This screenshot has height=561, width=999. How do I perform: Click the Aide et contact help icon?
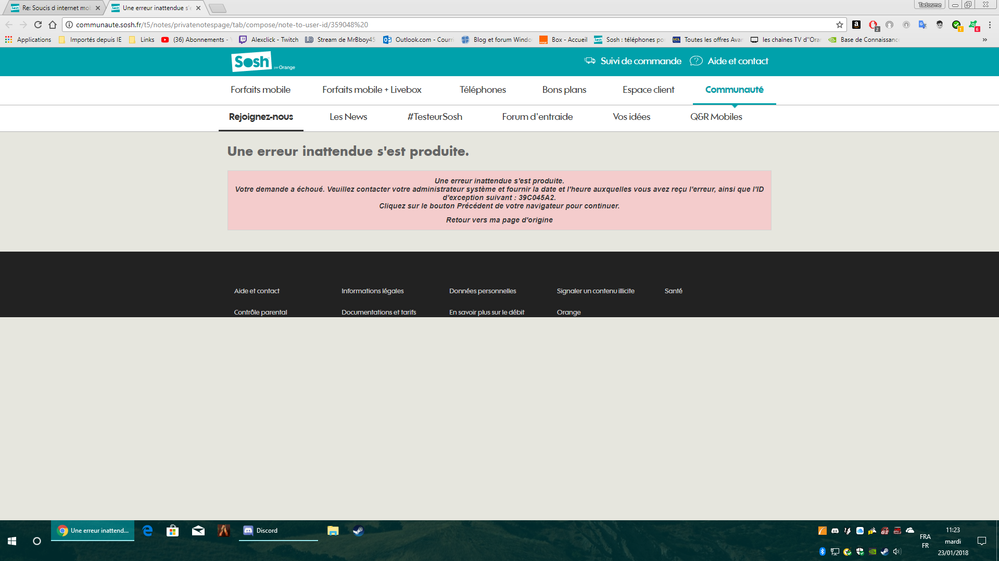click(x=696, y=61)
